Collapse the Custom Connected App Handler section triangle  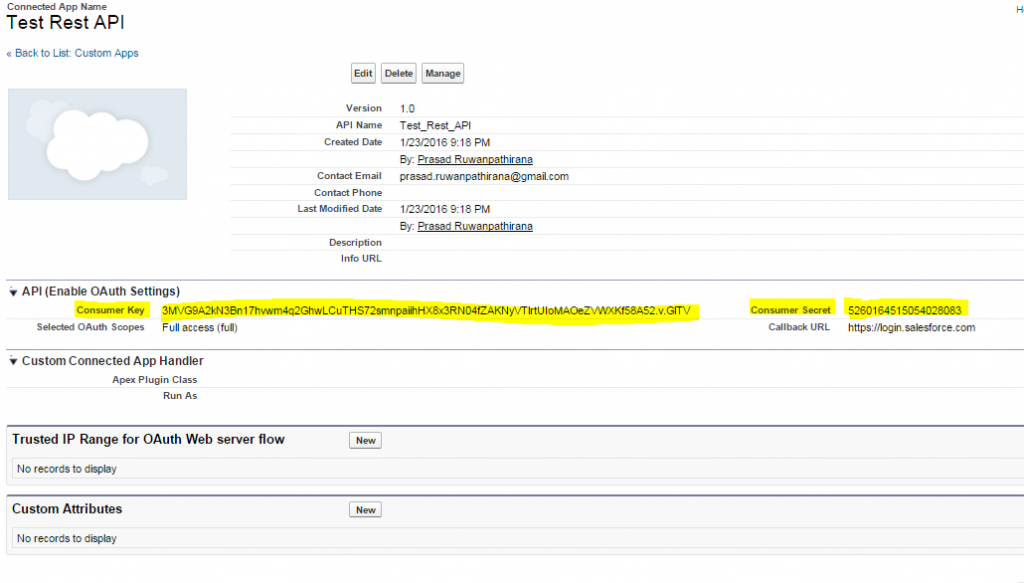[x=13, y=361]
